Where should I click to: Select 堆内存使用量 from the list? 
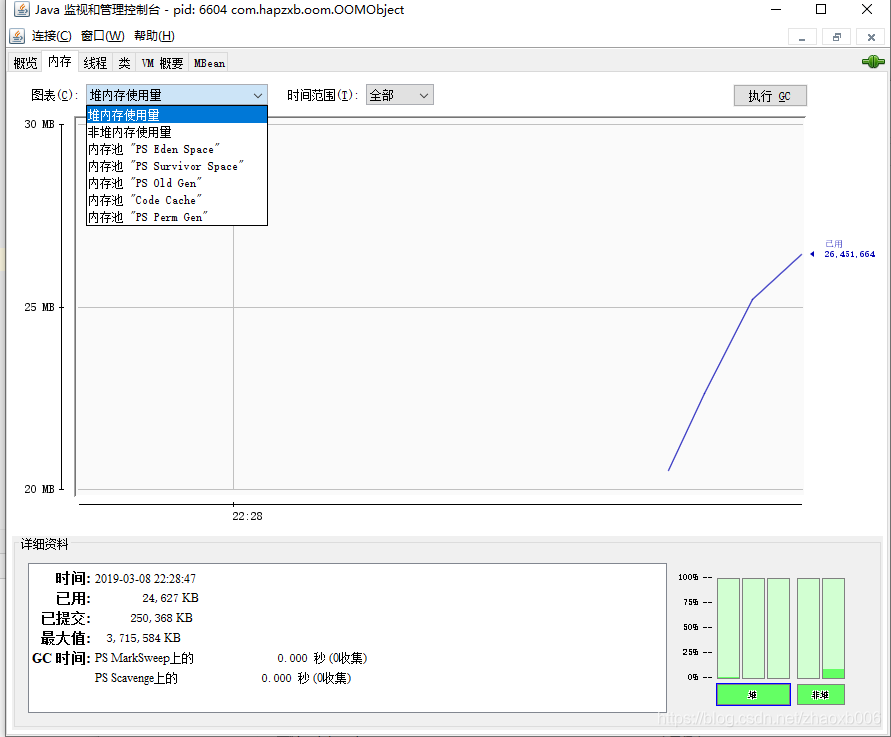177,115
